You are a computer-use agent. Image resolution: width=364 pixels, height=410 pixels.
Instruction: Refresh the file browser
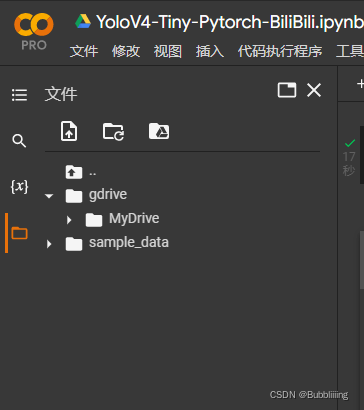click(113, 131)
